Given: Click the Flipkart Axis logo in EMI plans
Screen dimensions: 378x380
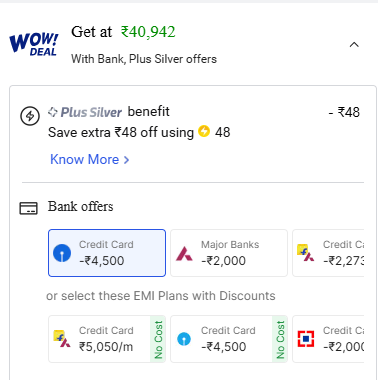Looking at the screenshot, I should coord(62,339).
